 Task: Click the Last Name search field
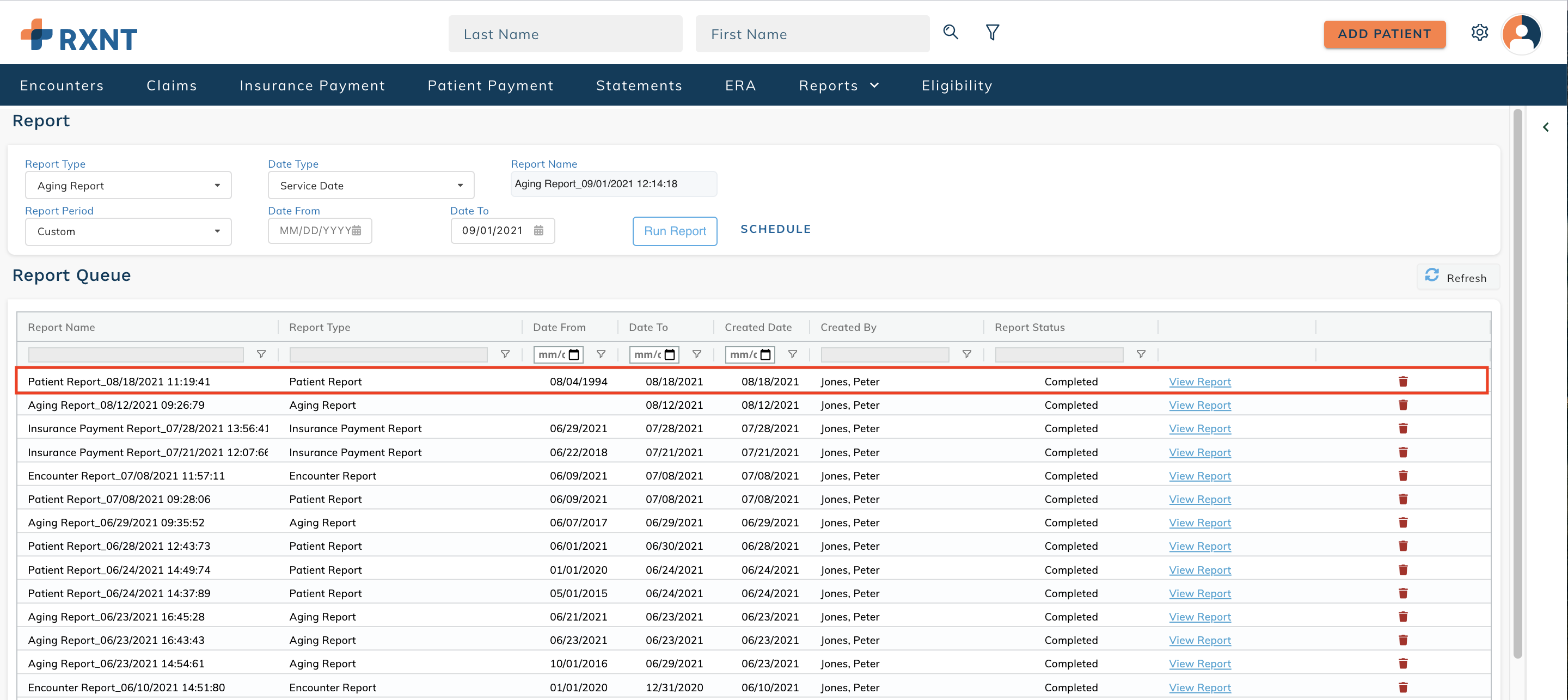pyautogui.click(x=566, y=34)
